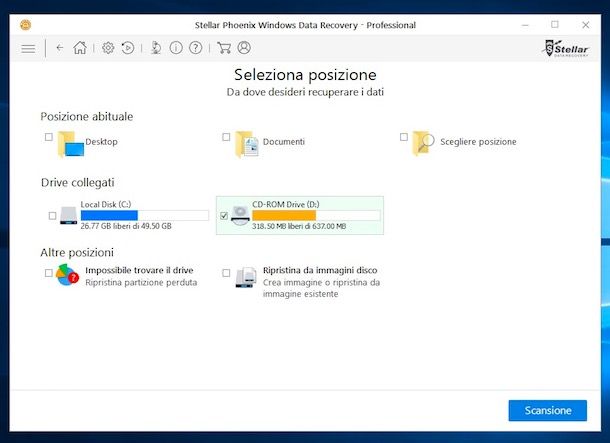Start the scan with the Scansione button

coord(547,410)
